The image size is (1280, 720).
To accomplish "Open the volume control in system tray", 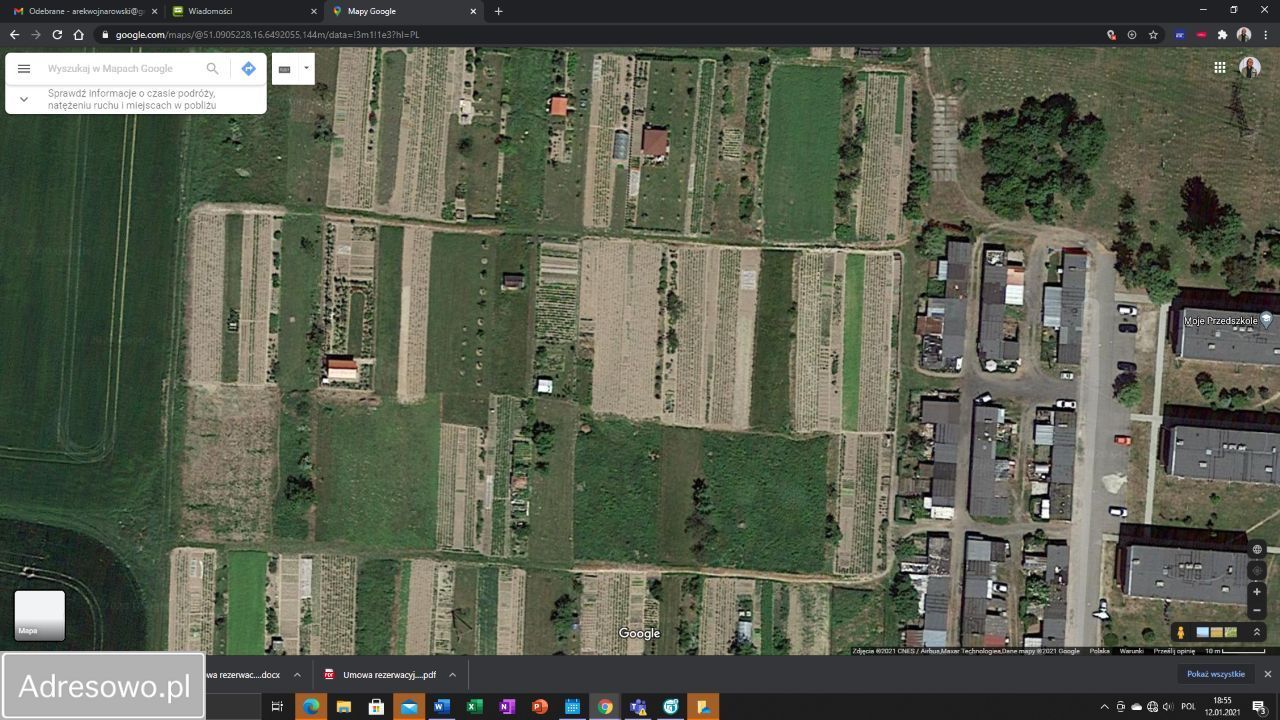I will pyautogui.click(x=1166, y=707).
